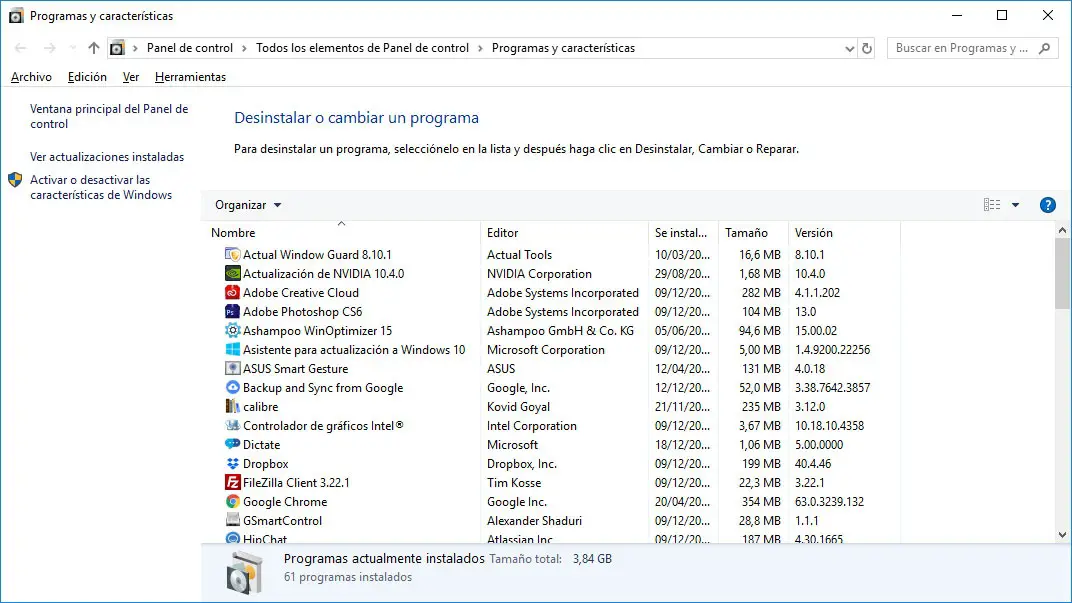Open the Ver menu
Image resolution: width=1072 pixels, height=603 pixels.
131,77
